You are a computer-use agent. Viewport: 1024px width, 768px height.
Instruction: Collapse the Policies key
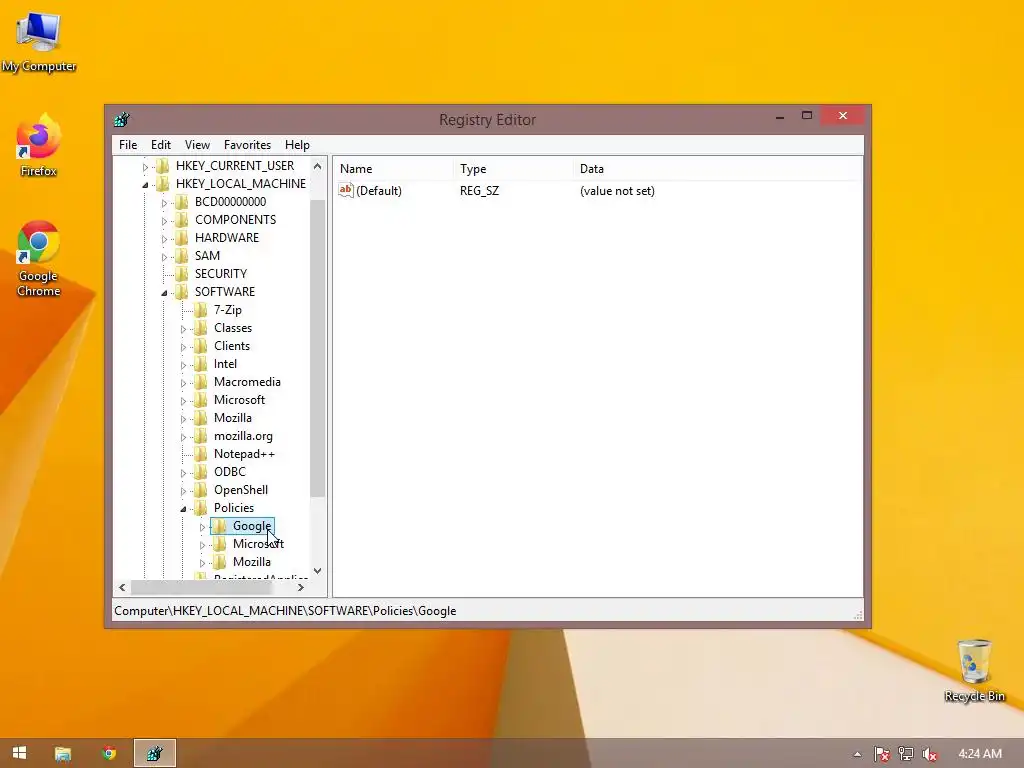point(183,509)
